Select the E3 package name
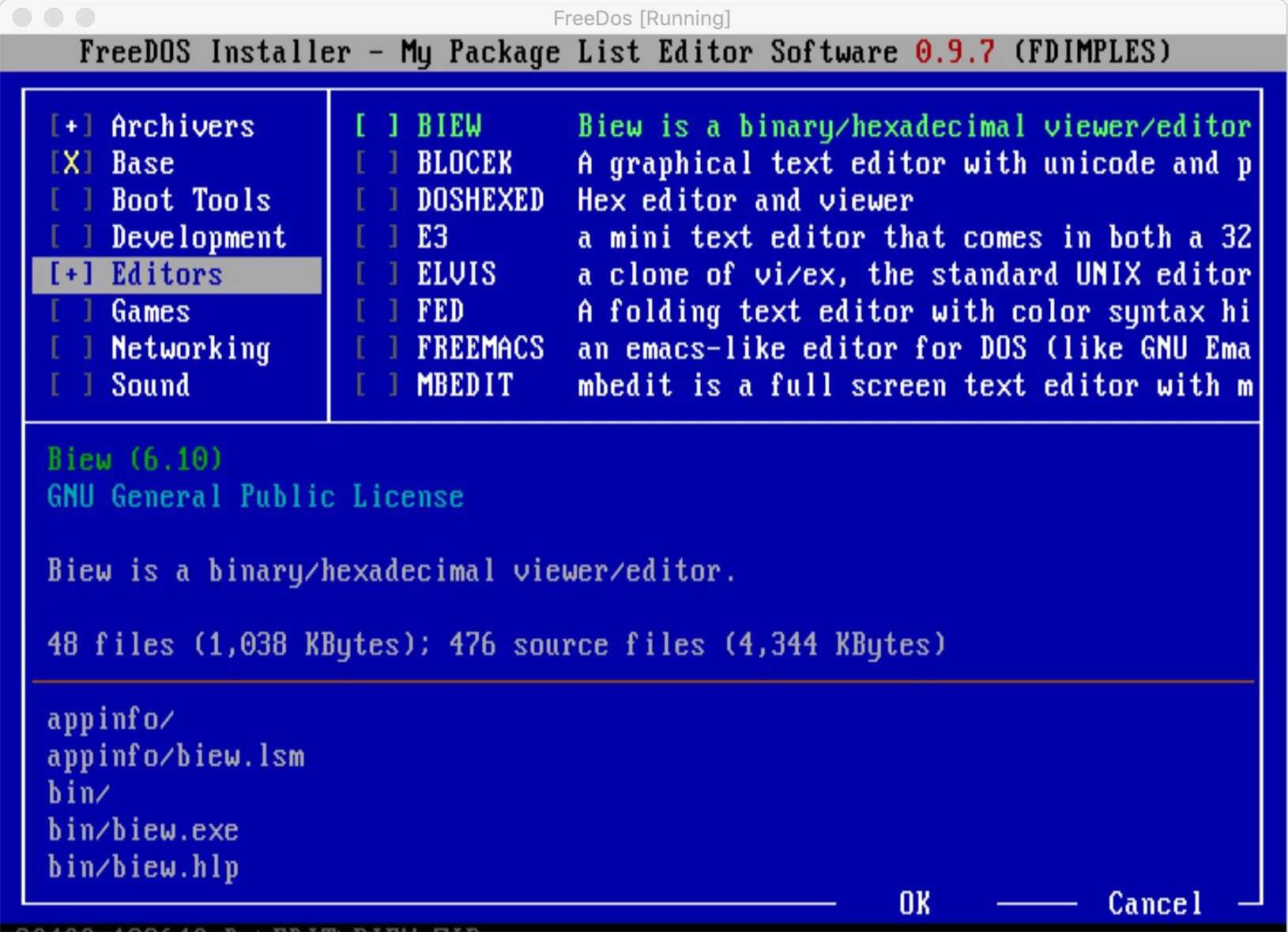 coord(433,238)
